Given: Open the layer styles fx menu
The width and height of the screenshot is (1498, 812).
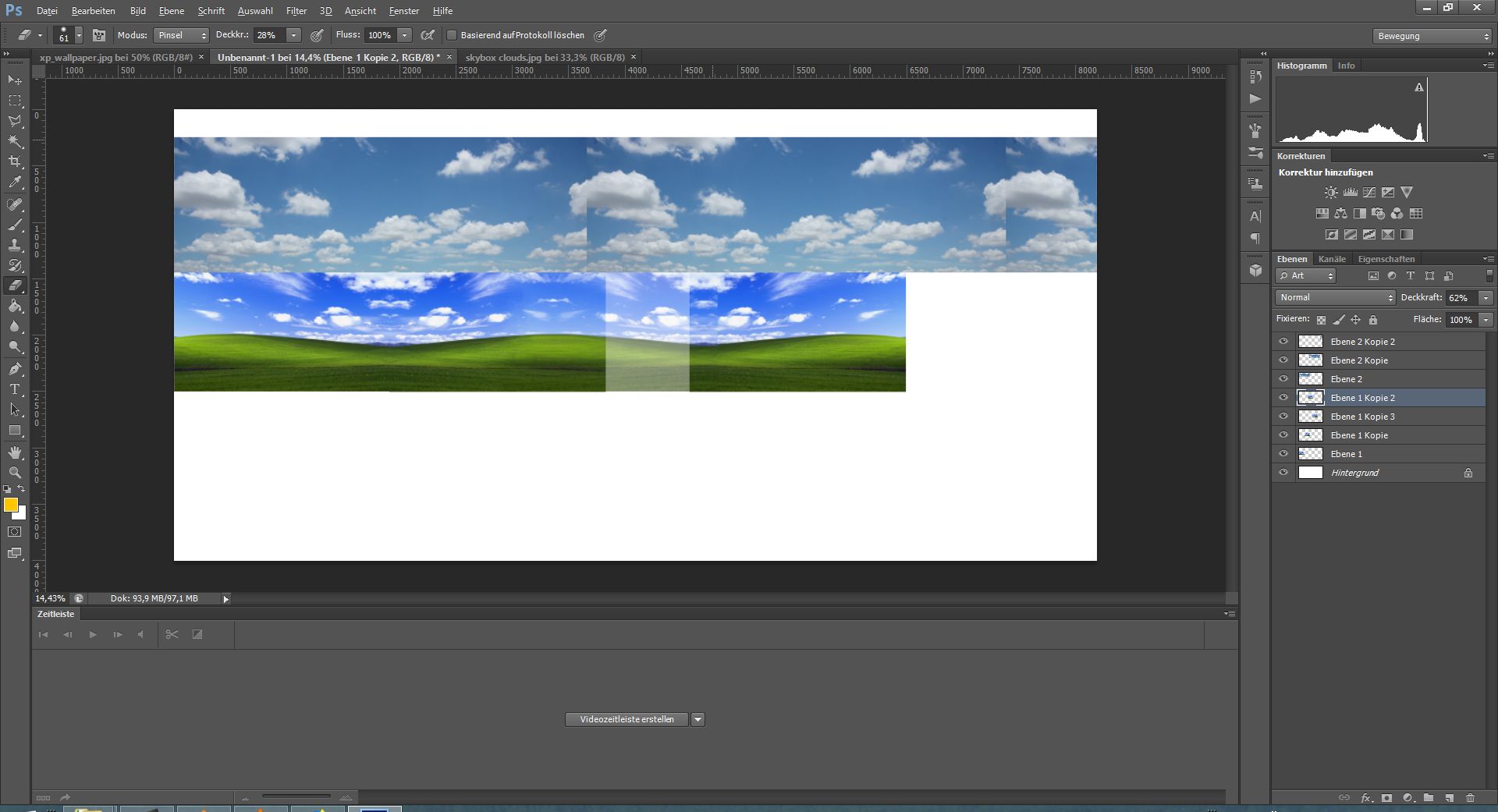Looking at the screenshot, I should tap(1366, 798).
